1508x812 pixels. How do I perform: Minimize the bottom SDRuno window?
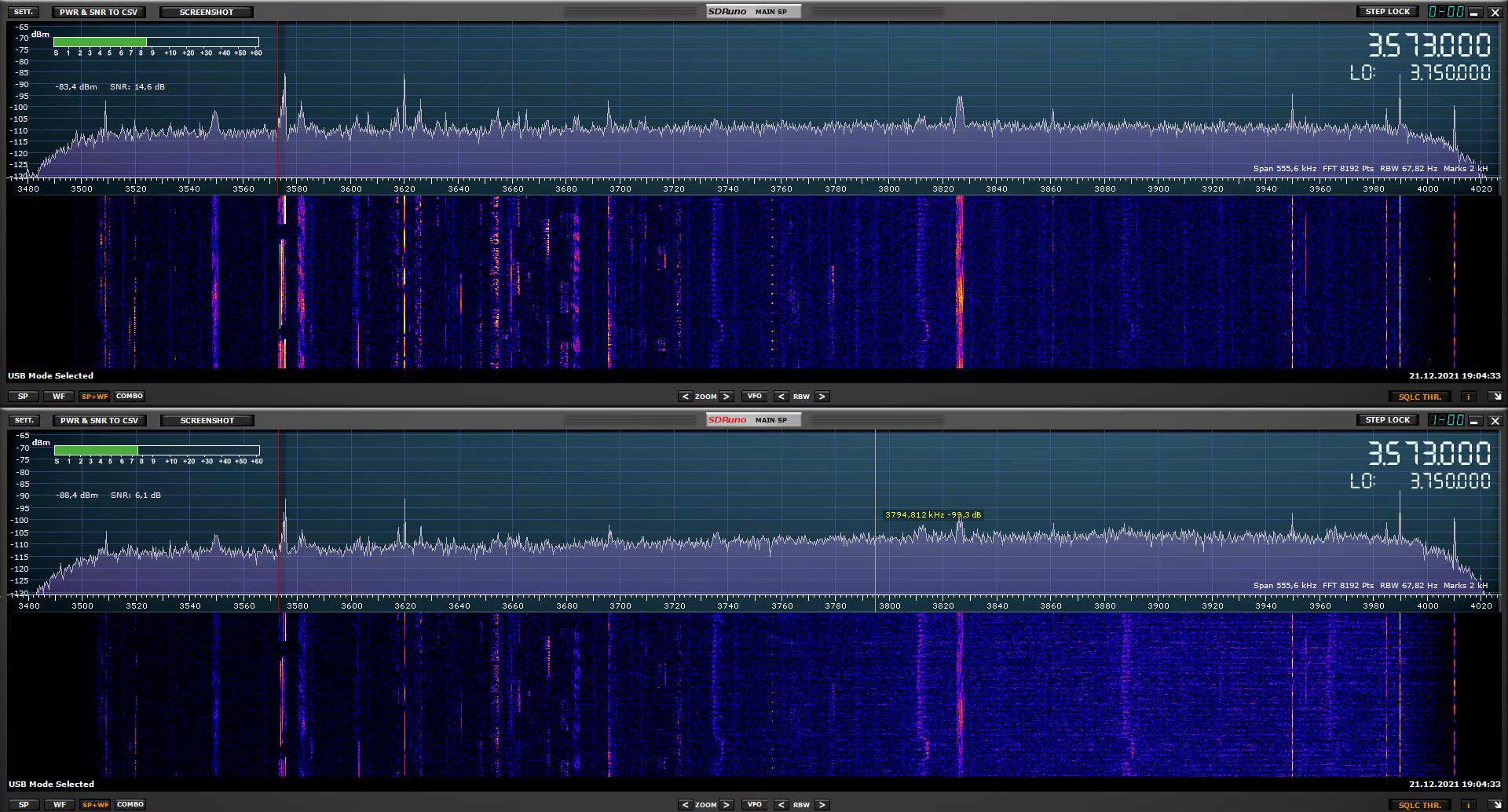click(x=1475, y=420)
